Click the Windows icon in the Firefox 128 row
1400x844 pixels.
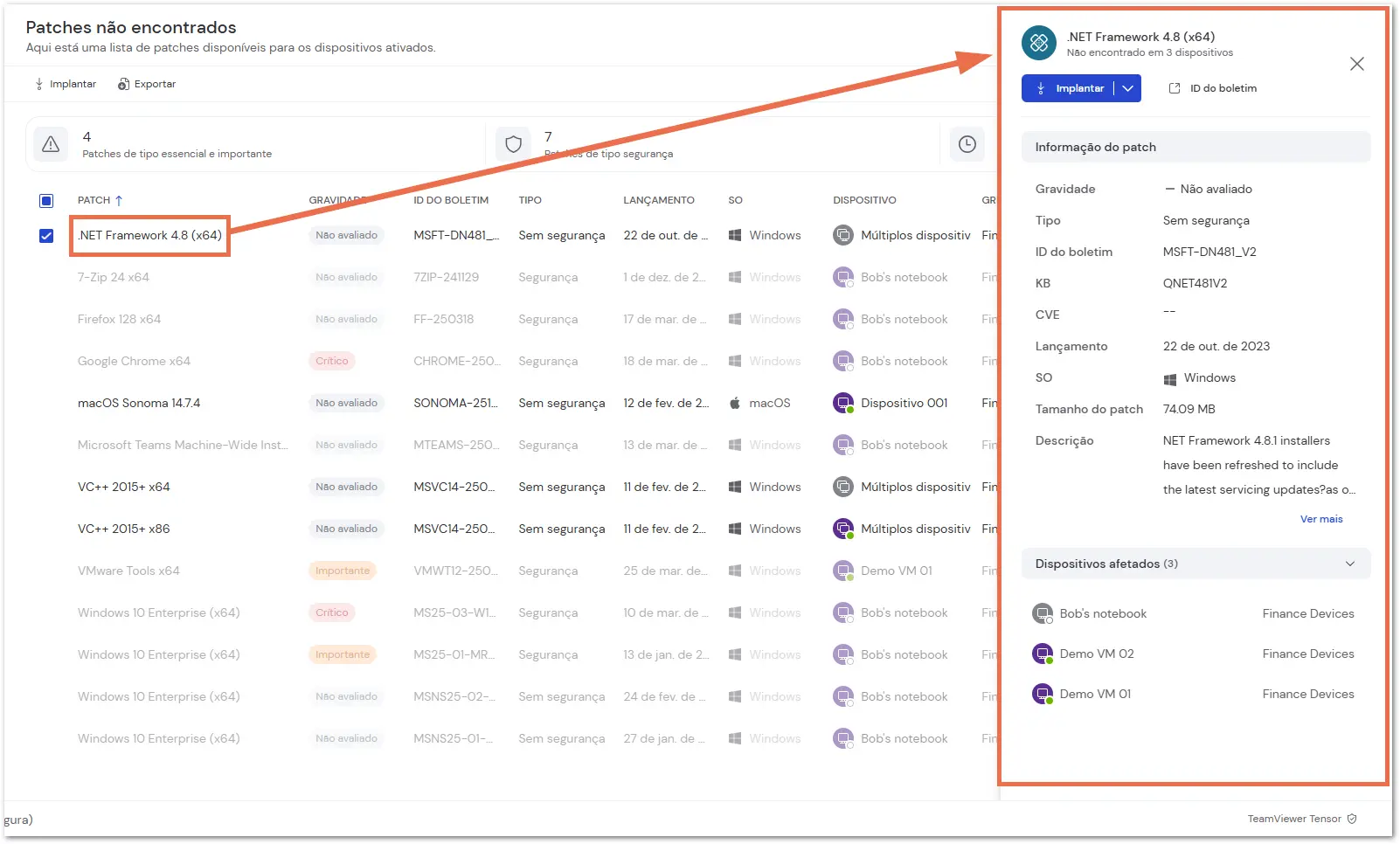click(735, 319)
